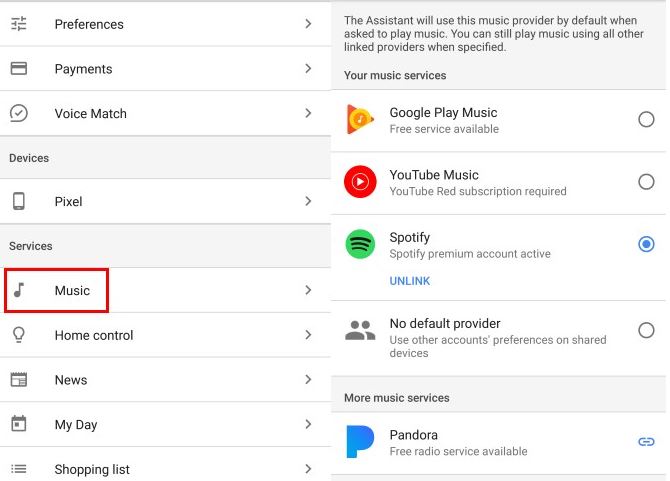Open the Shopping list entry
670x481 pixels.
(x=92, y=469)
